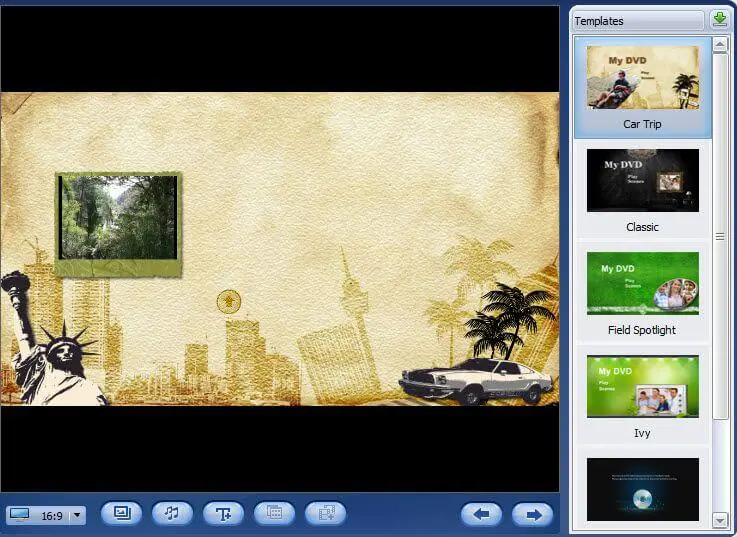Select the forest photo frame in preview
Viewport: 737px width, 537px height.
(x=118, y=224)
